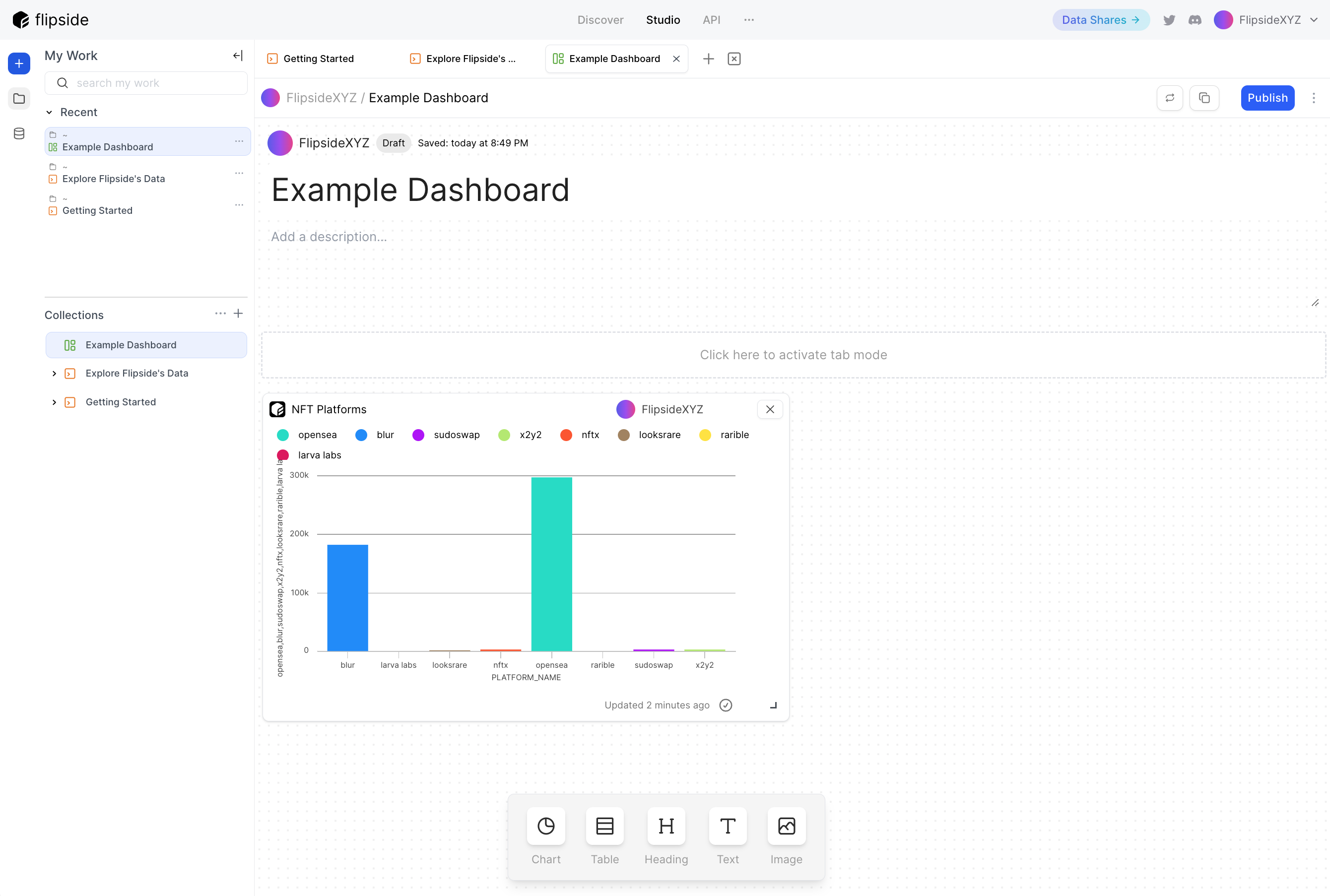Click the duplicate dashboard icon

click(x=1204, y=98)
